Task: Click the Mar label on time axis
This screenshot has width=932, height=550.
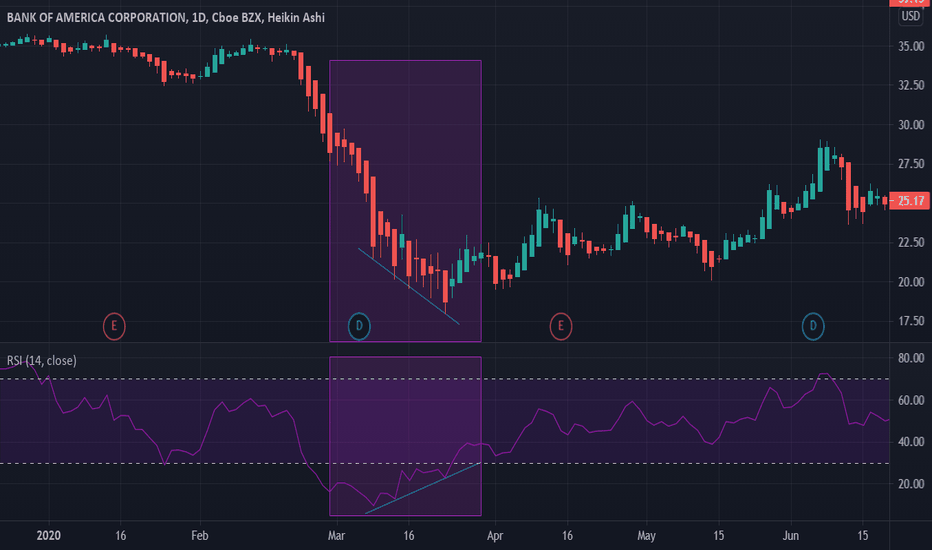Action: pos(336,536)
